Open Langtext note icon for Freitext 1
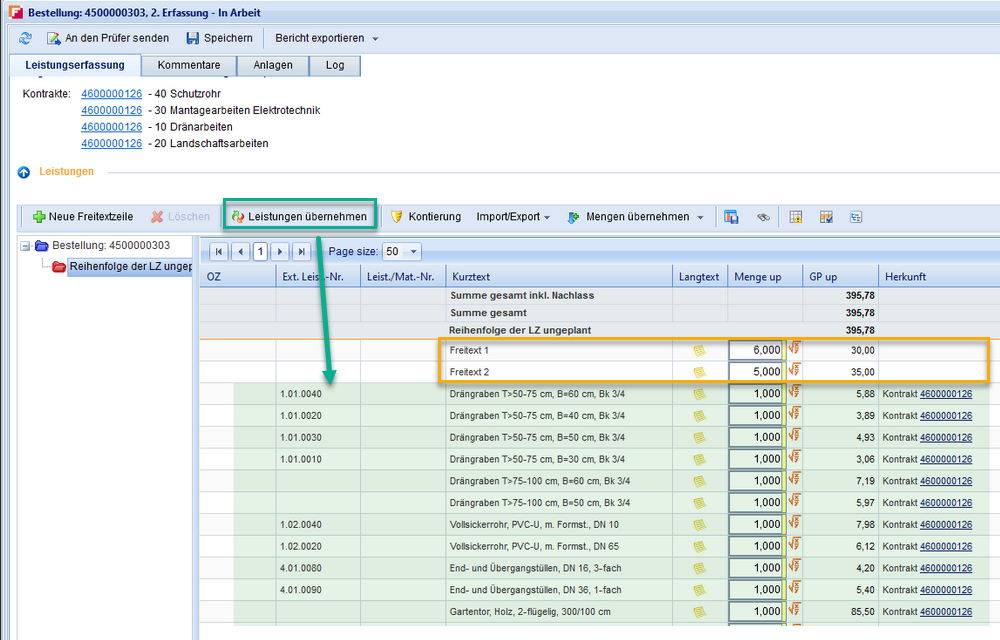The image size is (1000, 640). (699, 351)
